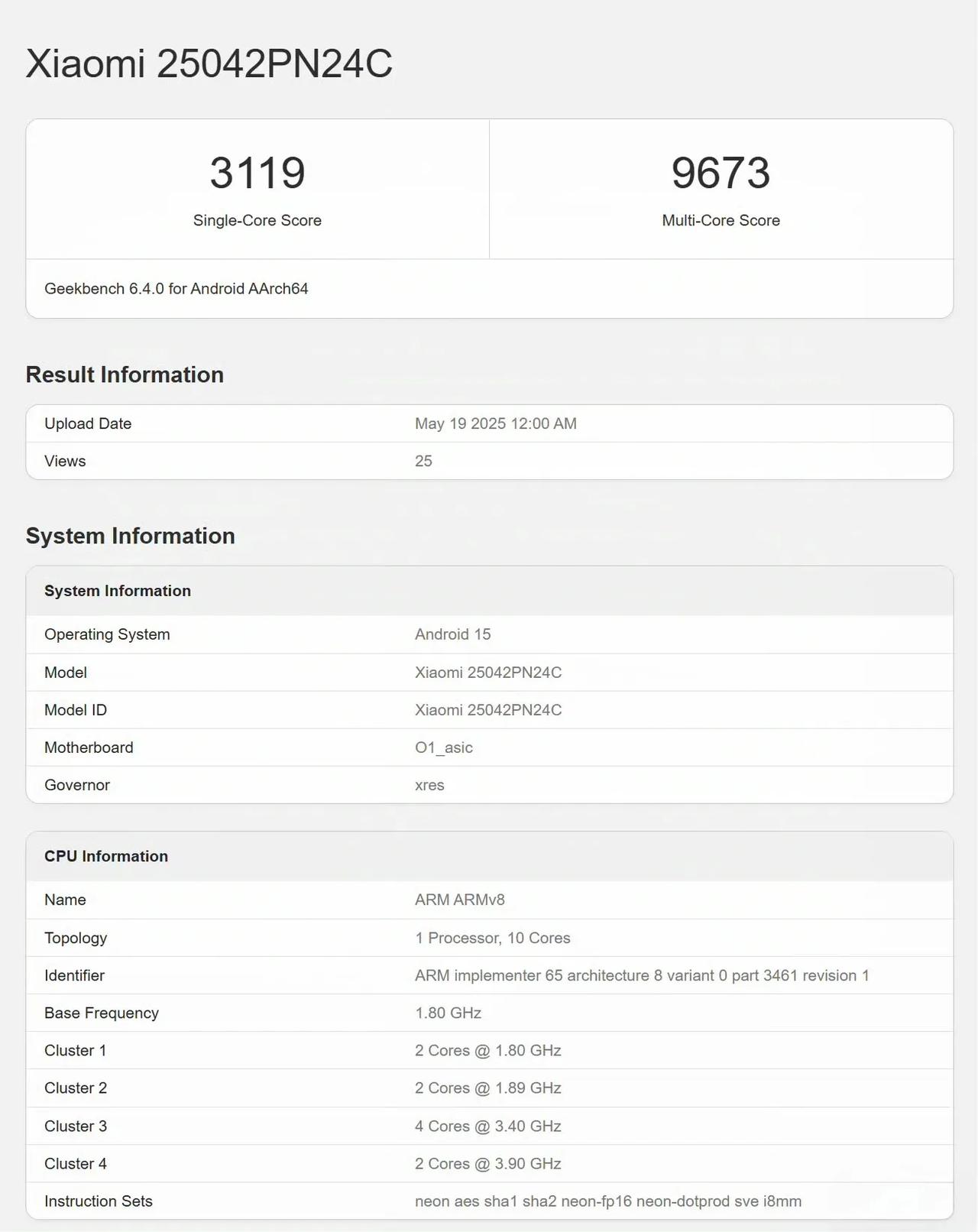This screenshot has width=978, height=1232.
Task: Select the multi-core score 9673
Action: click(721, 173)
